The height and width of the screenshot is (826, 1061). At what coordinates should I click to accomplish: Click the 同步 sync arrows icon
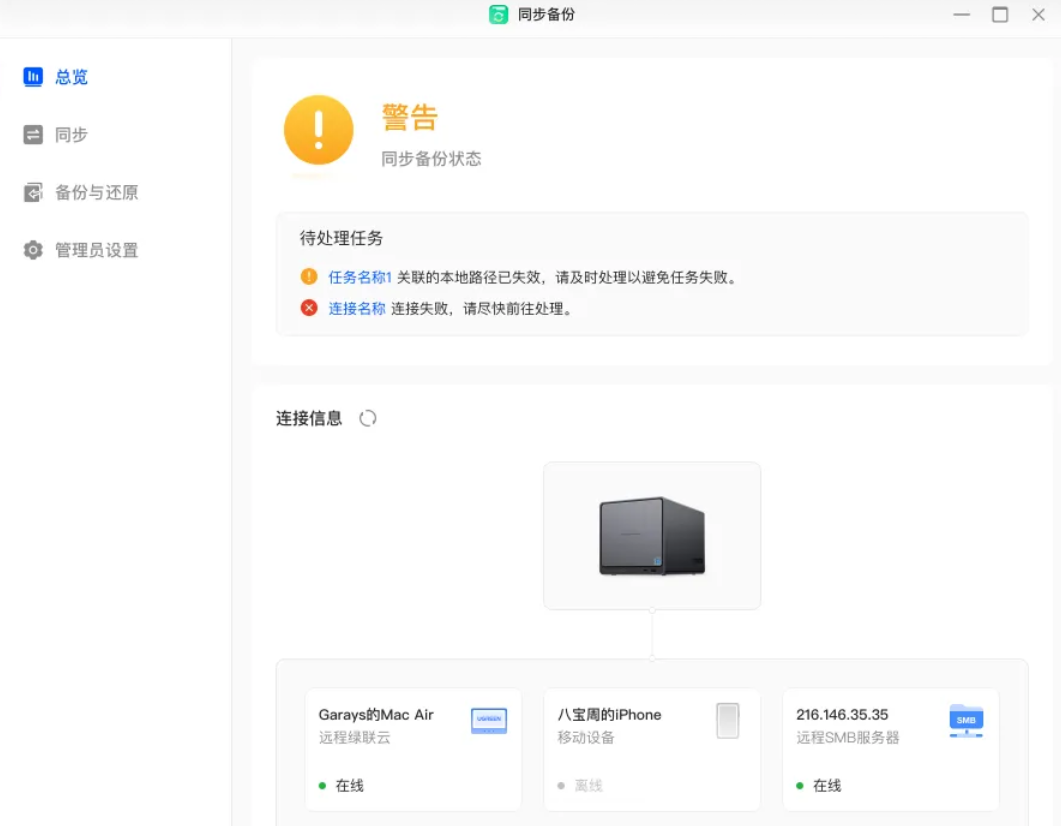pyautogui.click(x=32, y=135)
